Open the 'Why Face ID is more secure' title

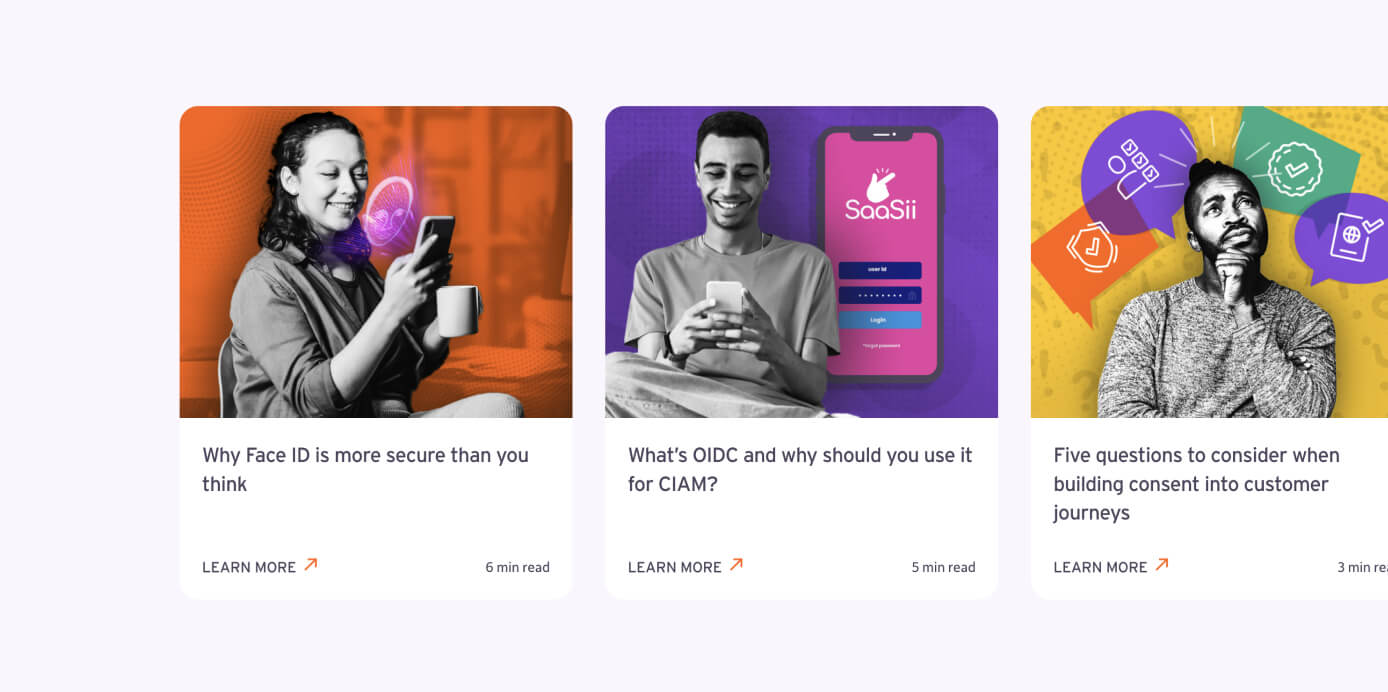(365, 469)
